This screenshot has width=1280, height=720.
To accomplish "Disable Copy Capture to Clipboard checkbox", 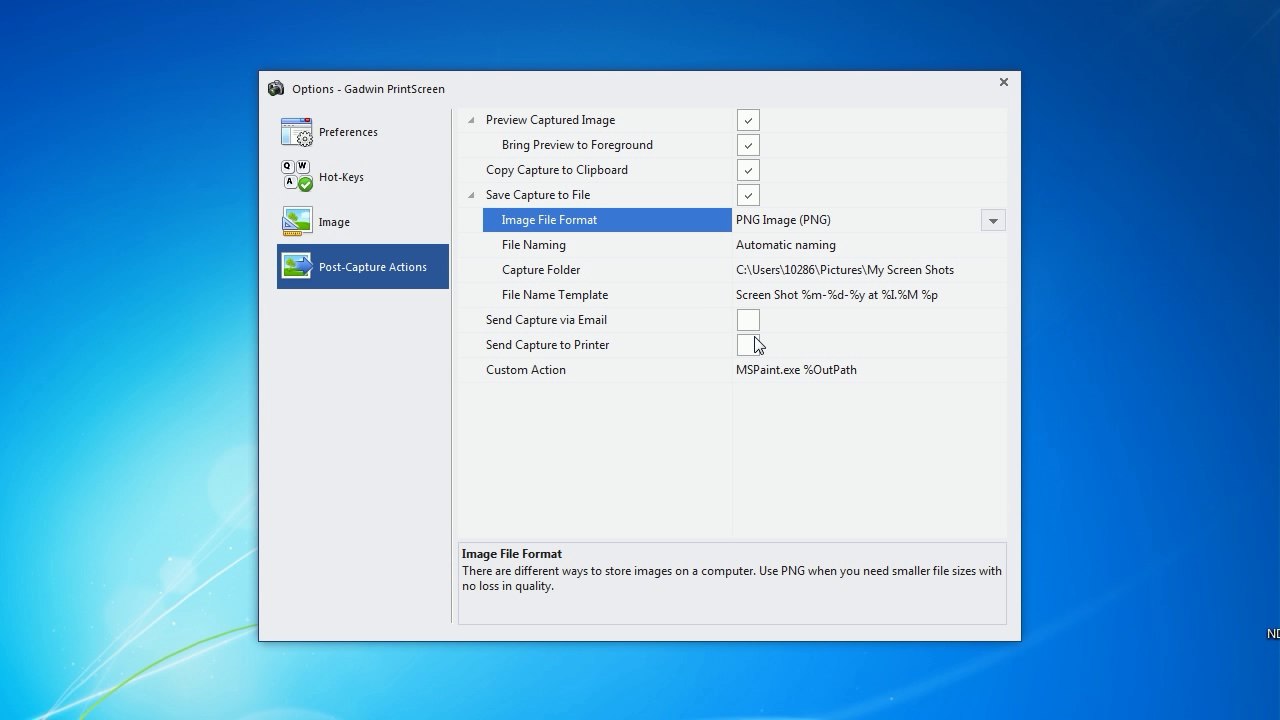I will [748, 170].
